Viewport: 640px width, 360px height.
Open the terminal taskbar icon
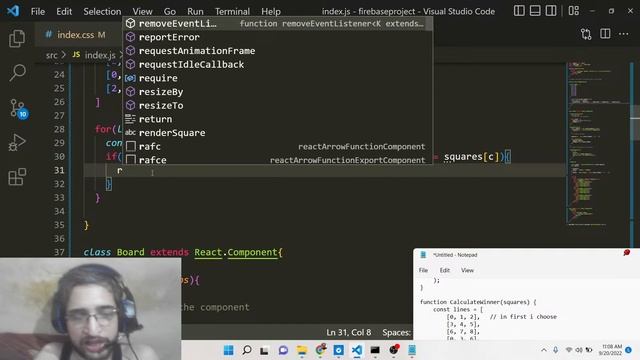point(375,350)
